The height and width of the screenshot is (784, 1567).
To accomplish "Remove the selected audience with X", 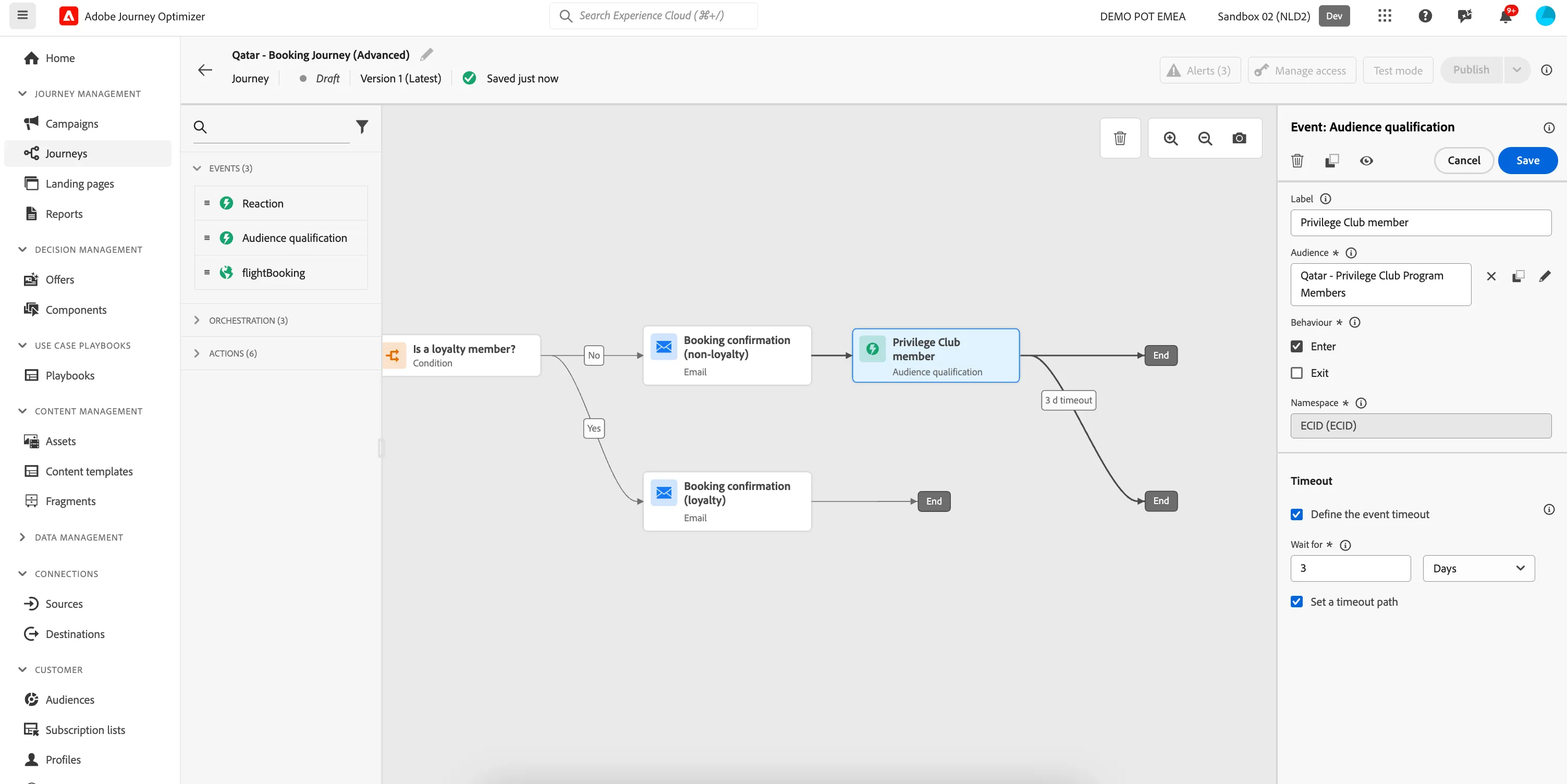I will pos(1491,276).
